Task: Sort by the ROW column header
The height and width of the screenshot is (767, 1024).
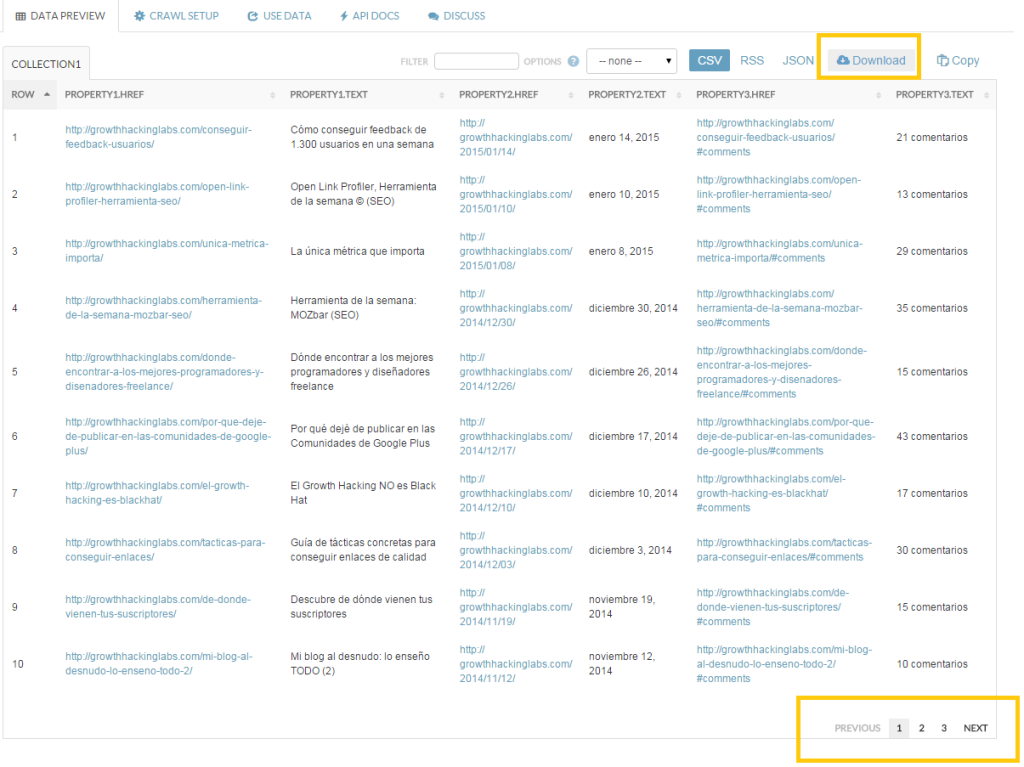Action: pyautogui.click(x=30, y=95)
